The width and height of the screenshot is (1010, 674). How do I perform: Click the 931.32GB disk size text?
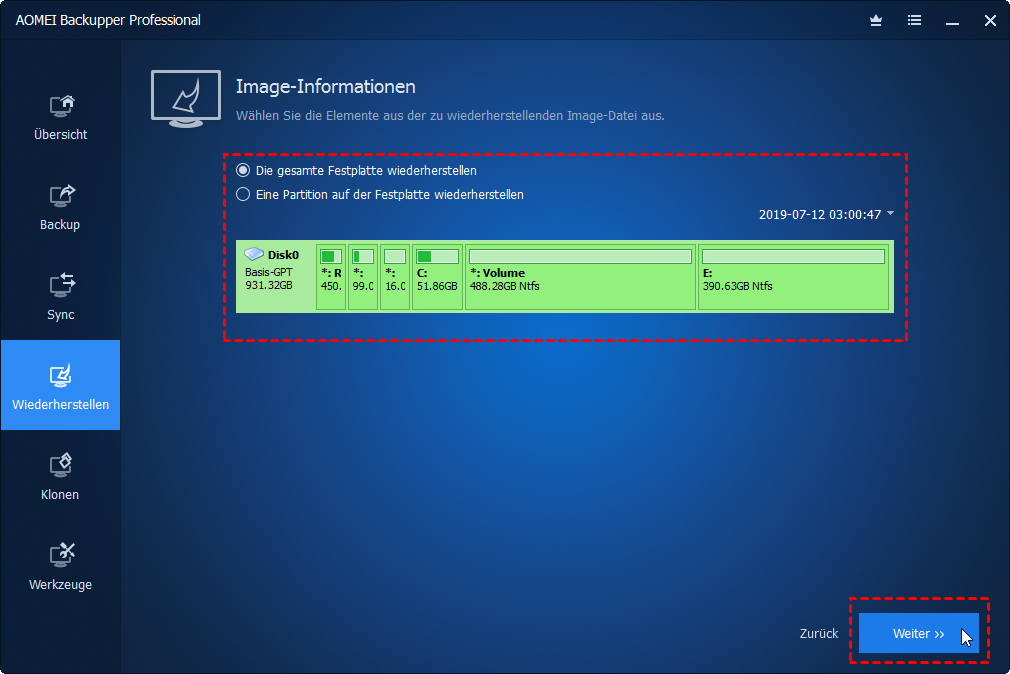[x=269, y=285]
